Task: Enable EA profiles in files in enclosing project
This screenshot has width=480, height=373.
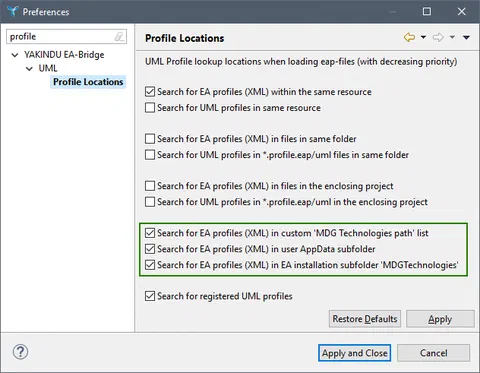Action: pyautogui.click(x=150, y=186)
